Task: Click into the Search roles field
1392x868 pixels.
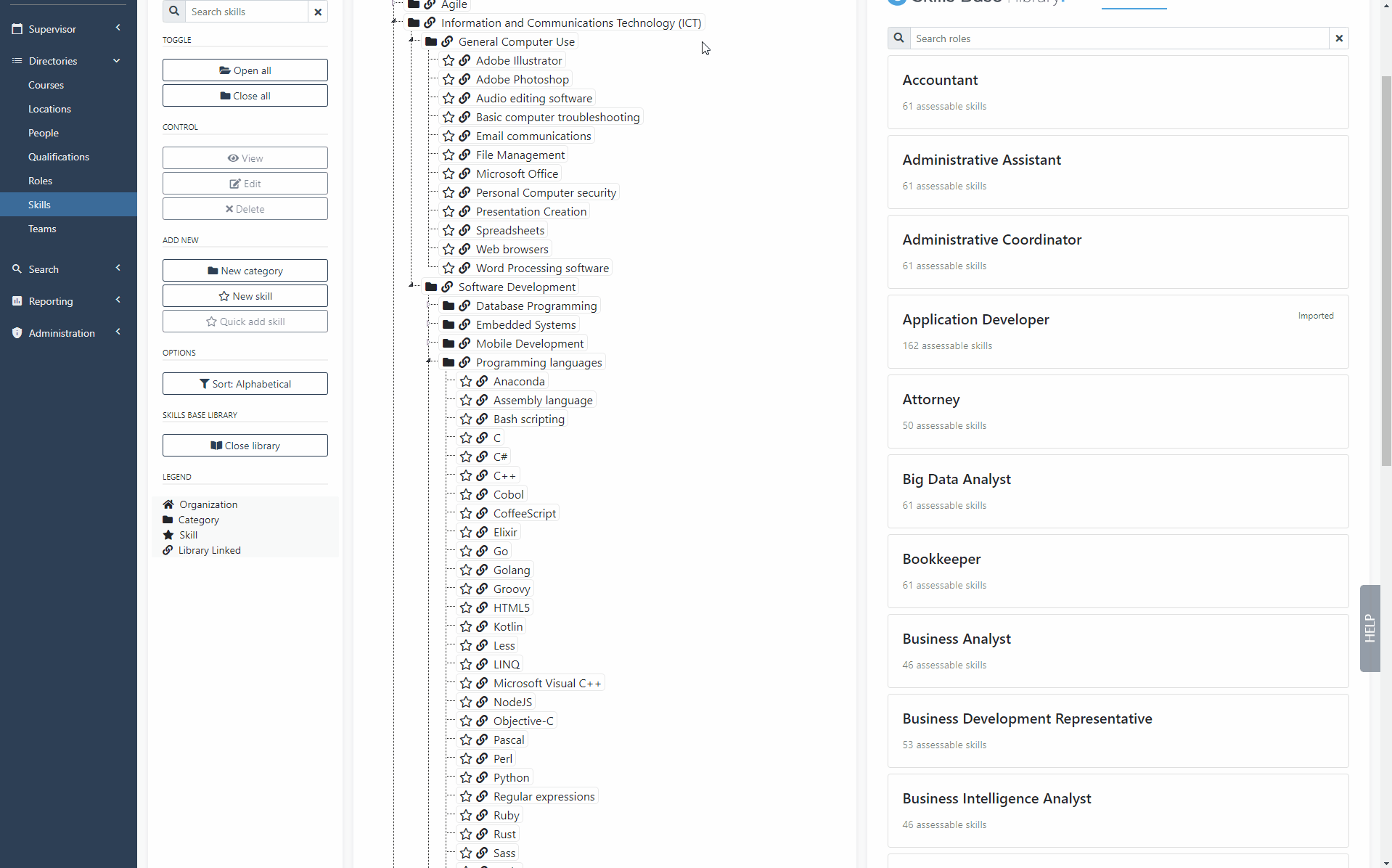Action: click(x=1119, y=38)
